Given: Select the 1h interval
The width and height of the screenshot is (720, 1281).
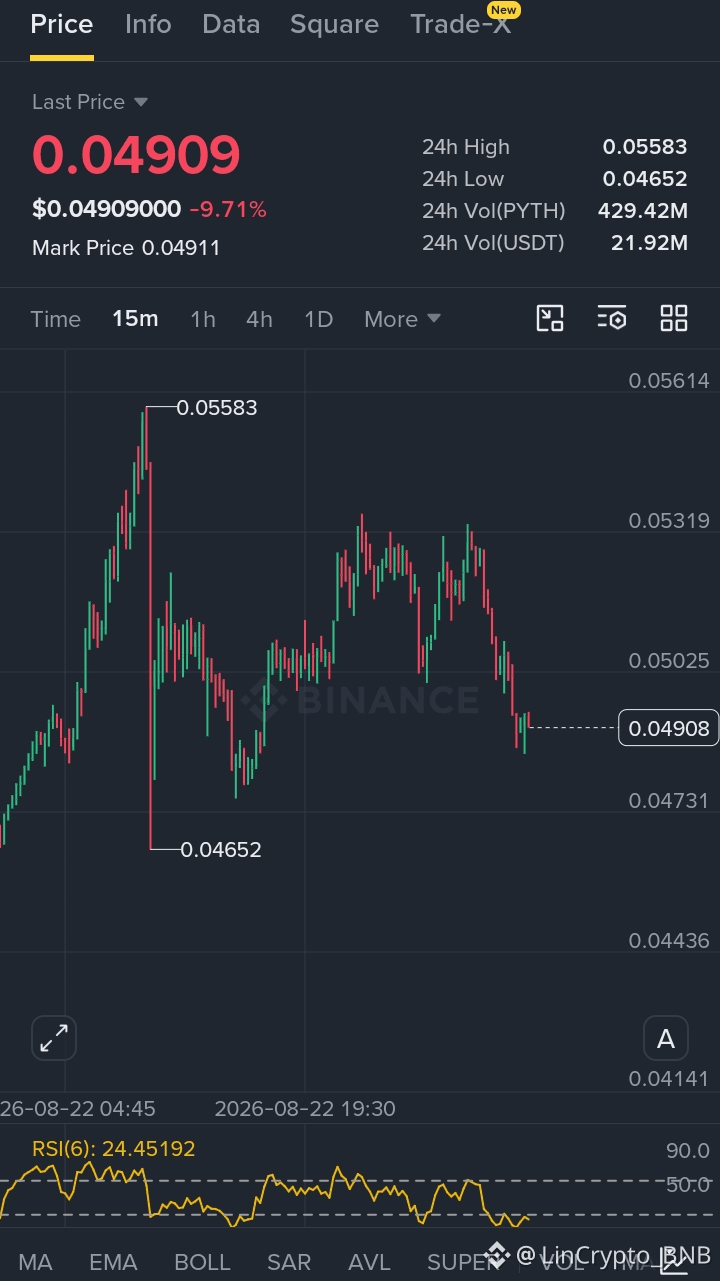Looking at the screenshot, I should (x=203, y=319).
